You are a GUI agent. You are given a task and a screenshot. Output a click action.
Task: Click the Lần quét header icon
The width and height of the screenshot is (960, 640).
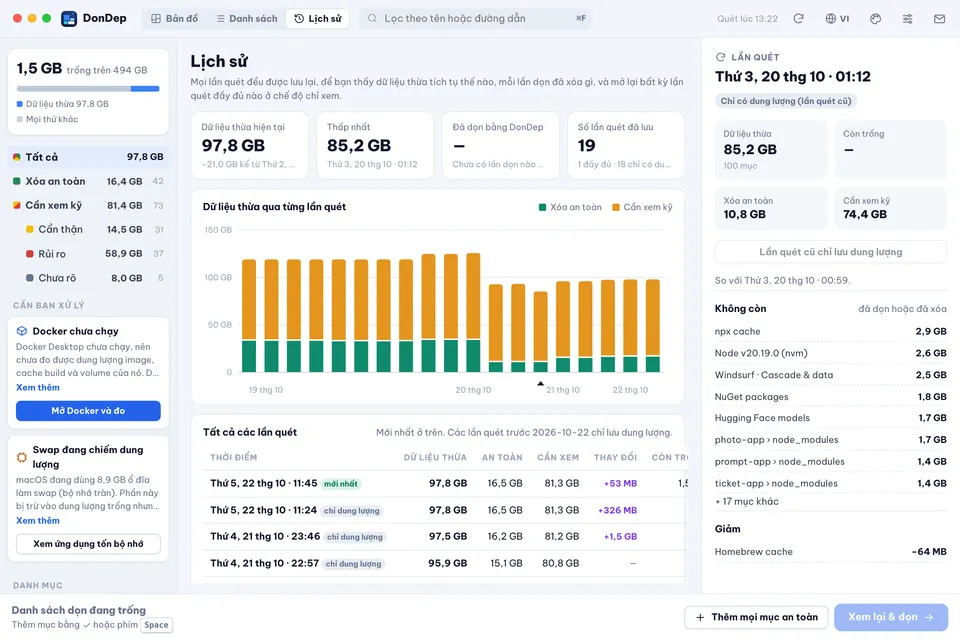tap(720, 57)
